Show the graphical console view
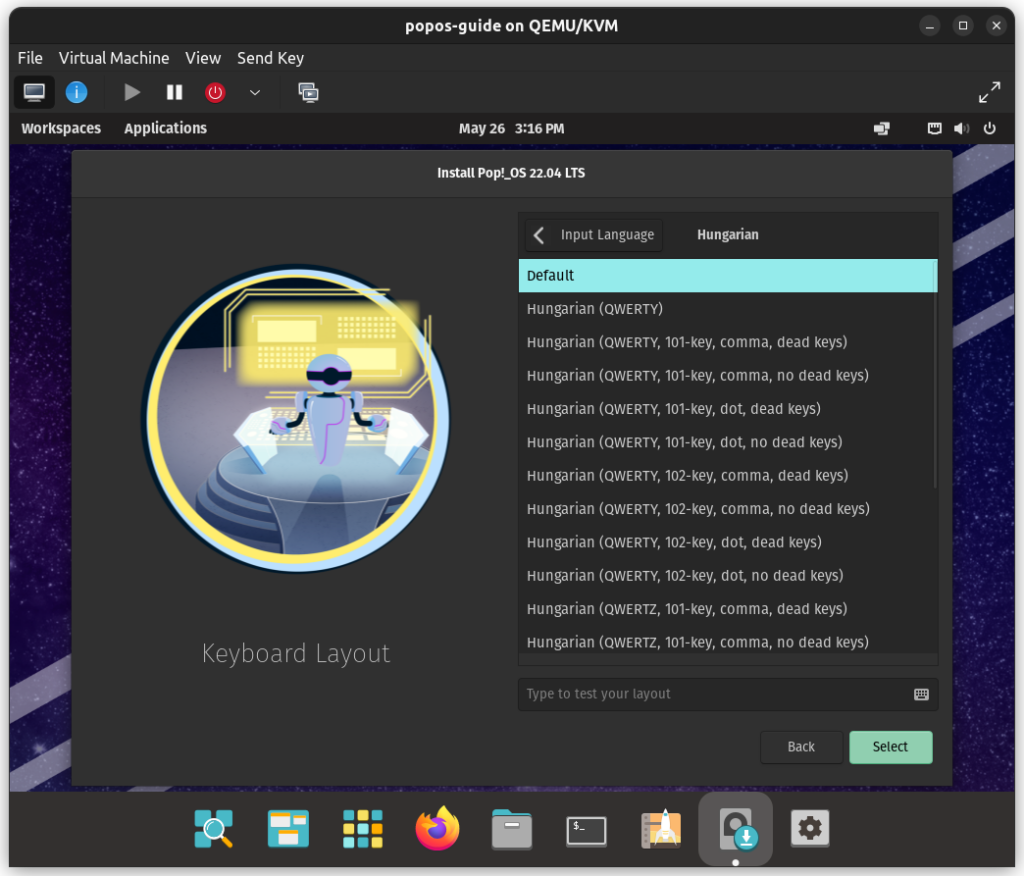This screenshot has height=876, width=1024. pos(34,92)
